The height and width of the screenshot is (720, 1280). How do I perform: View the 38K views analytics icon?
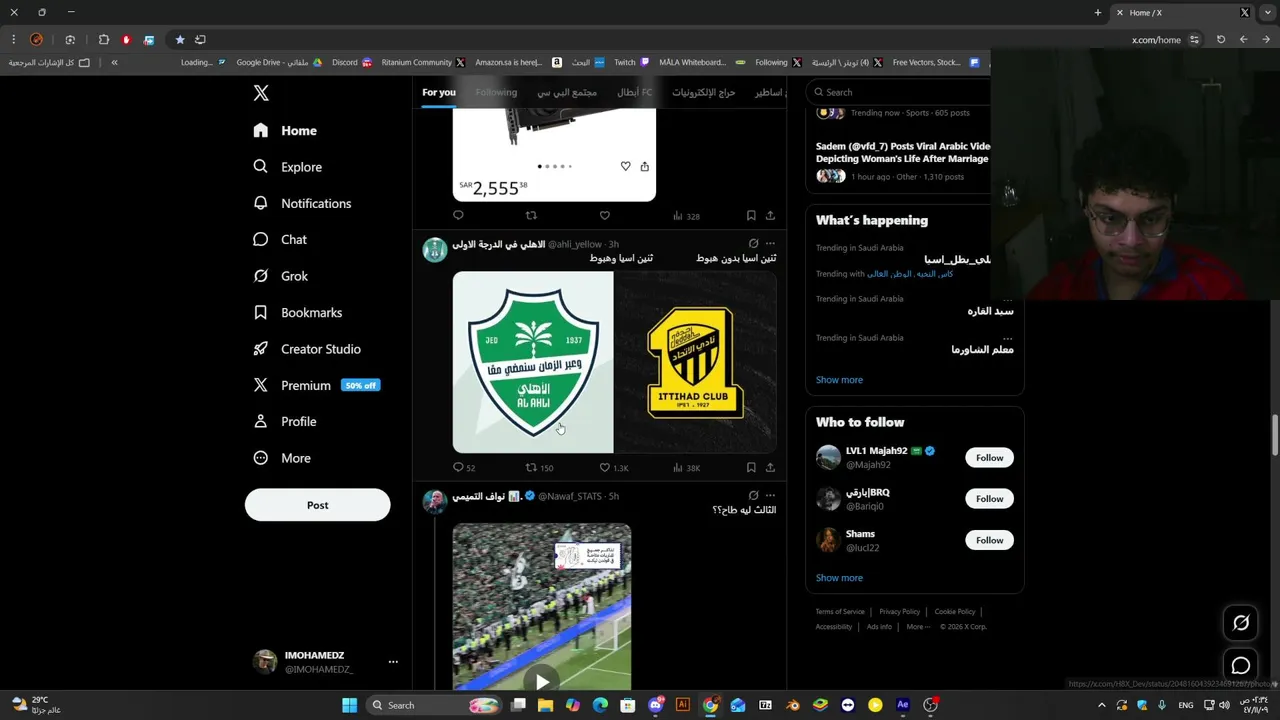pos(678,467)
